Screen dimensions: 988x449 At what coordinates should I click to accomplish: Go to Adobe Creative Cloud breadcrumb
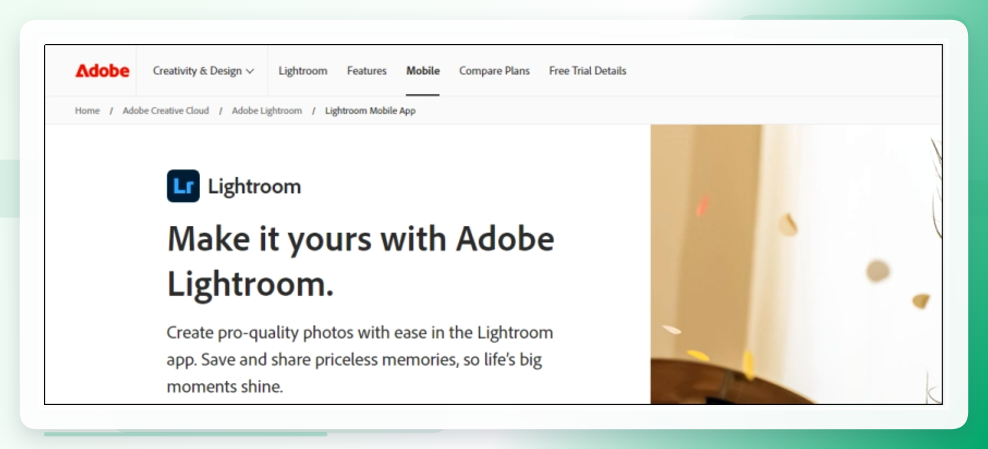coord(166,111)
